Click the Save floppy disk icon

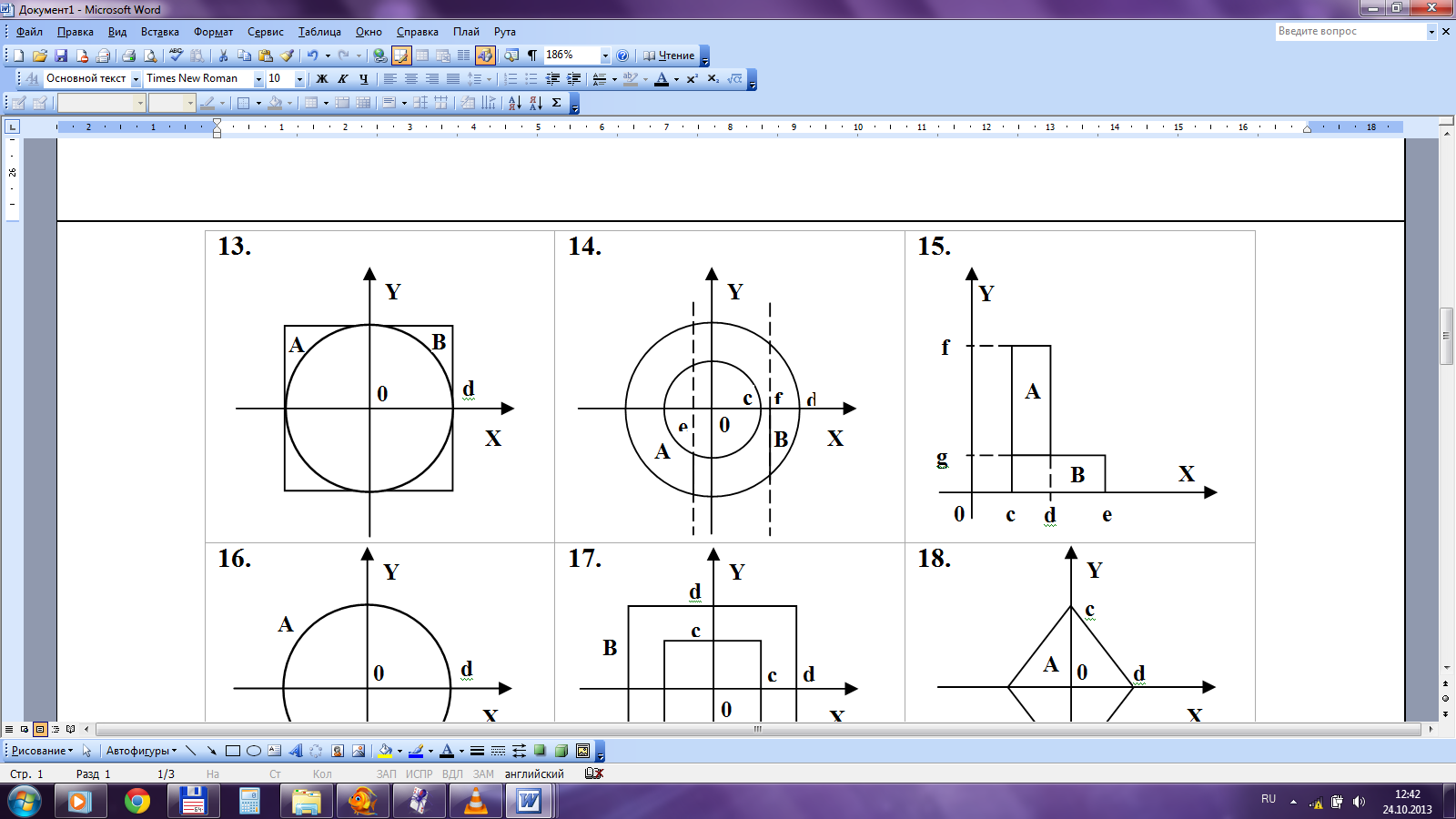pos(61,56)
